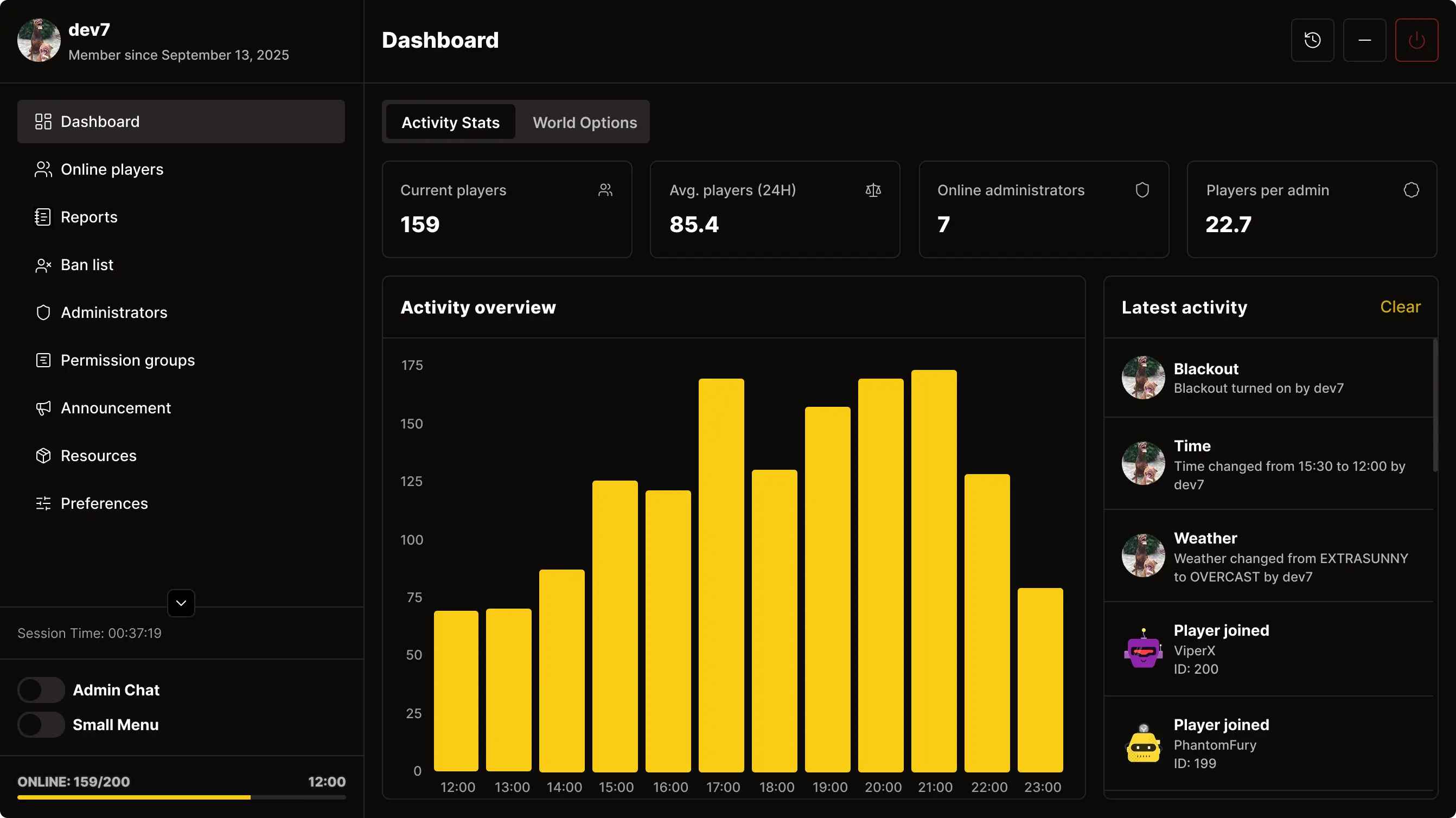Click the Reports notebook icon

click(x=43, y=217)
